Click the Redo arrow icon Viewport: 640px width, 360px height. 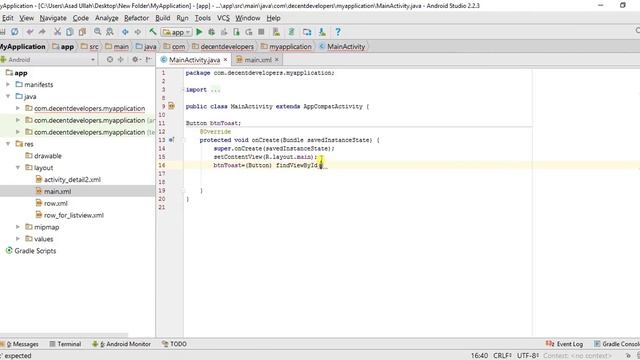tap(42, 32)
